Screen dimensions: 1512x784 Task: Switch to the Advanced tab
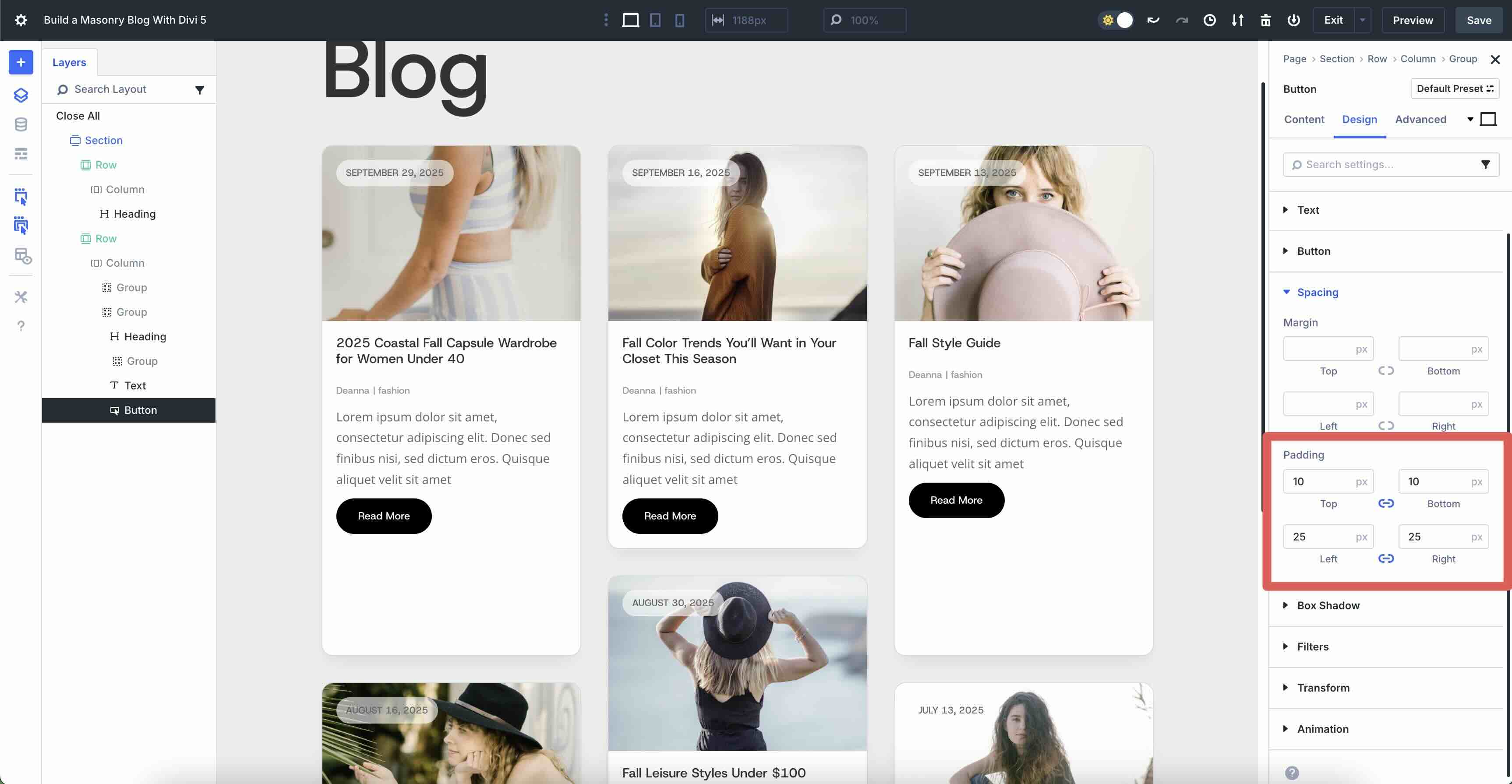pos(1420,119)
